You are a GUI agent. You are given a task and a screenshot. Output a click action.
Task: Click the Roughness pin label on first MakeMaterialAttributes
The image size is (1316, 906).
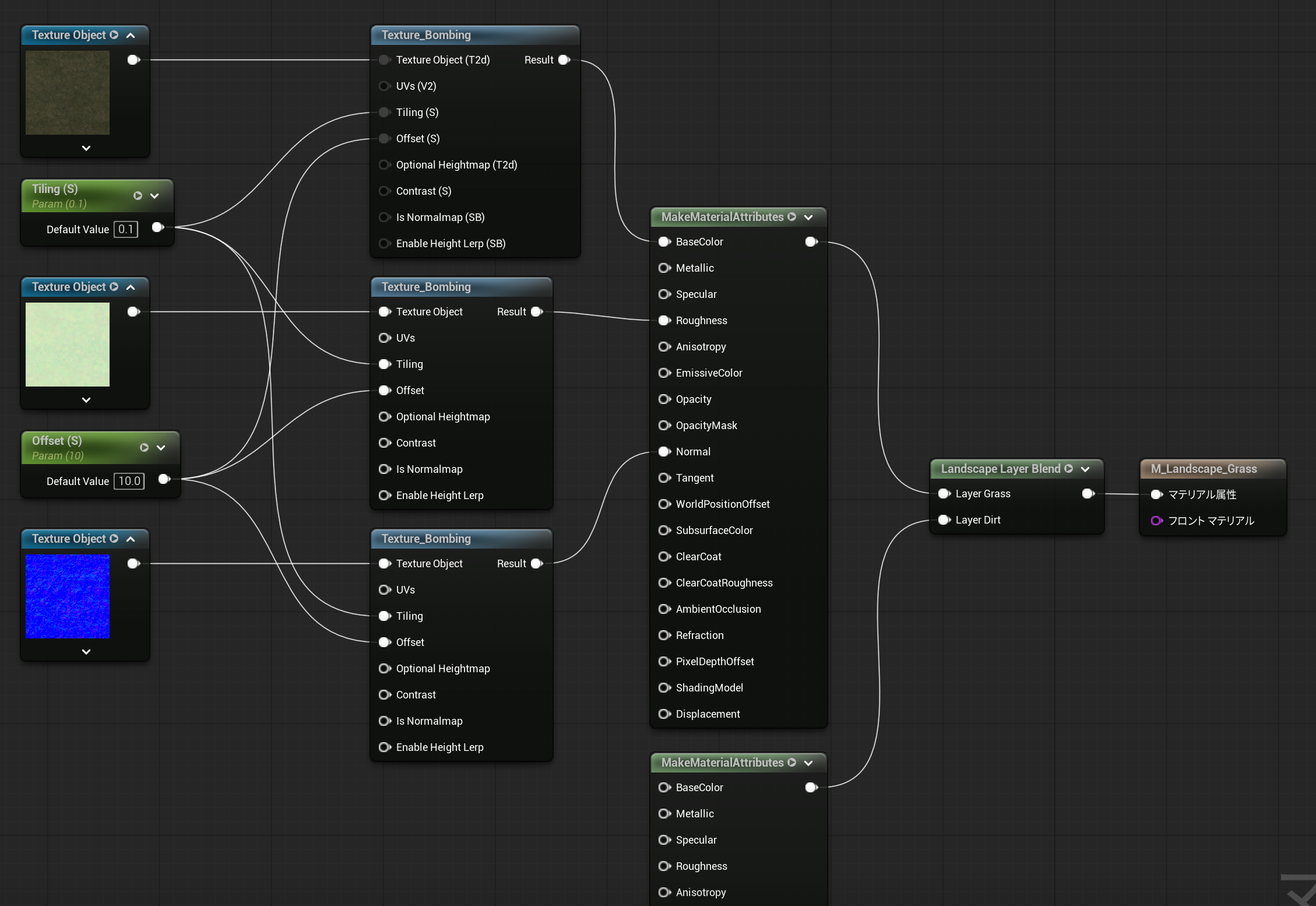coord(701,321)
